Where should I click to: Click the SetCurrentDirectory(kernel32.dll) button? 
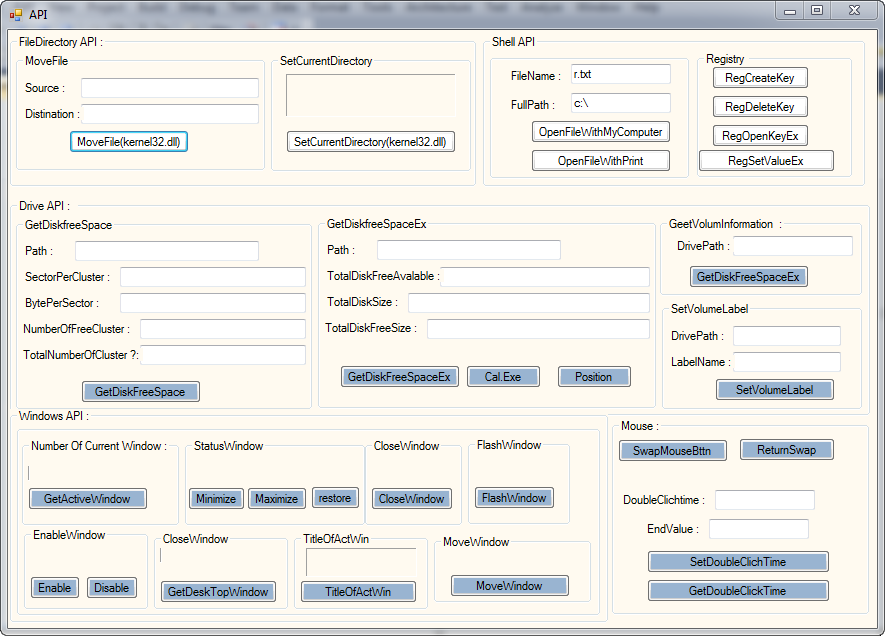point(370,142)
